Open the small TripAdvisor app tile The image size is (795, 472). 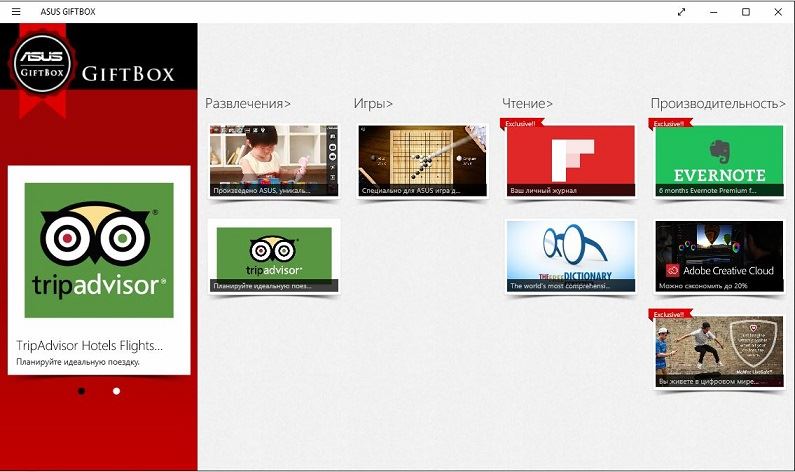[274, 256]
